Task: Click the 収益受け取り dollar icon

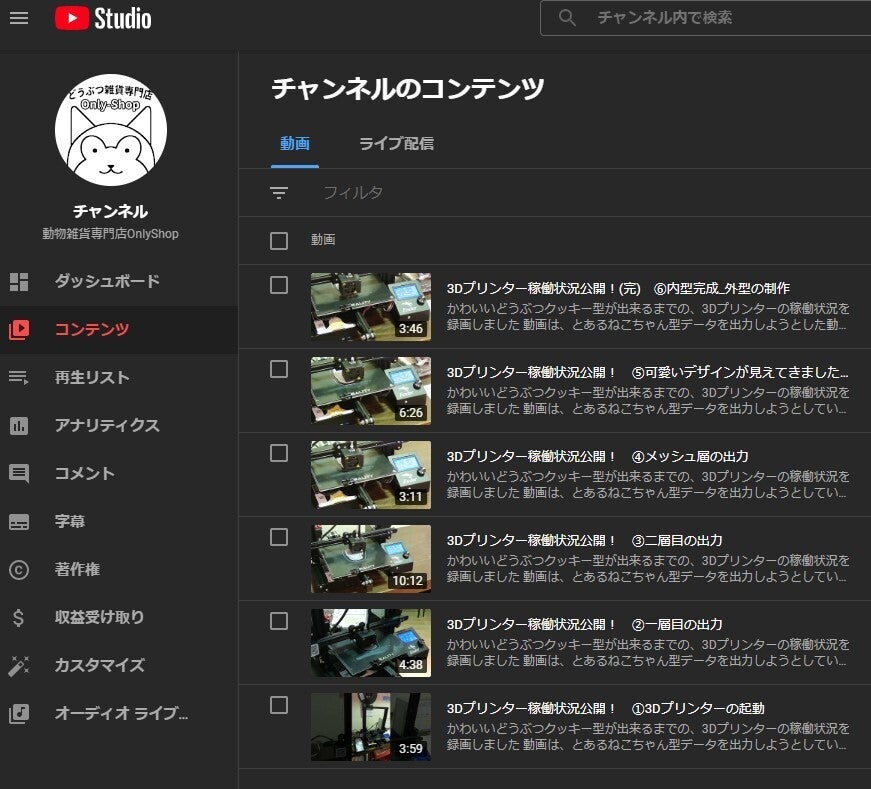Action: point(19,618)
